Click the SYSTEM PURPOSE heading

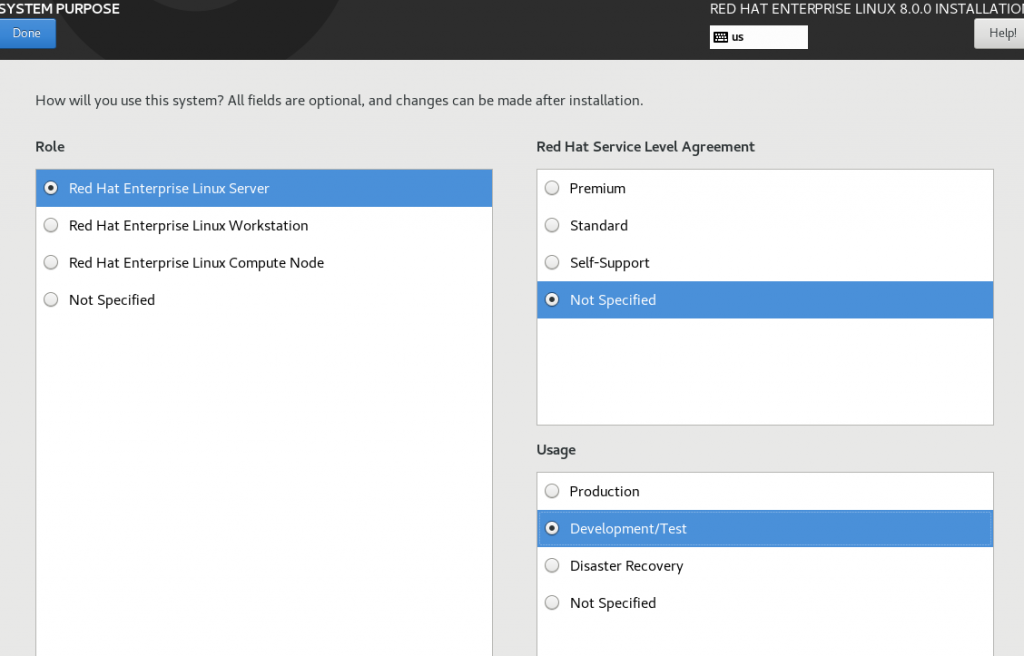[60, 9]
